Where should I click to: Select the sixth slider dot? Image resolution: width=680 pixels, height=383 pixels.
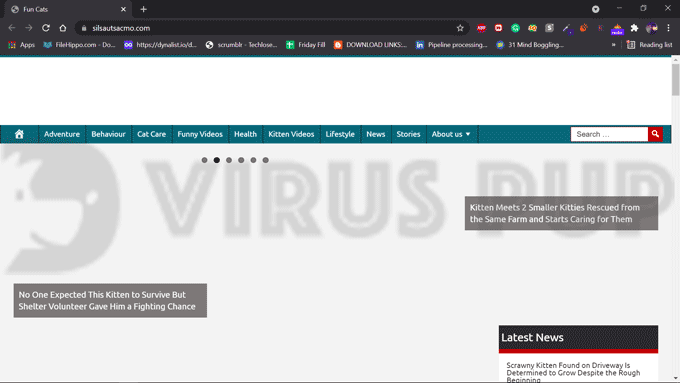click(265, 160)
